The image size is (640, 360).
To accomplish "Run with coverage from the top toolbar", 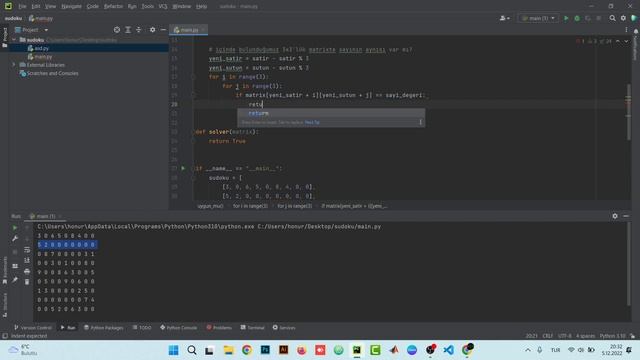I will 588,18.
